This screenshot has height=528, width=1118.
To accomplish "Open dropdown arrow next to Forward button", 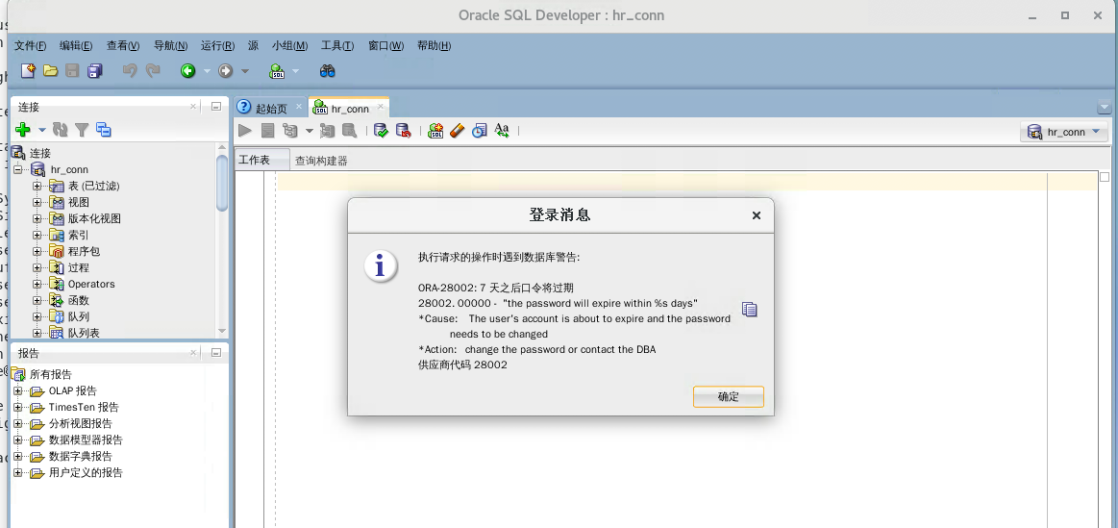I will pos(245,71).
